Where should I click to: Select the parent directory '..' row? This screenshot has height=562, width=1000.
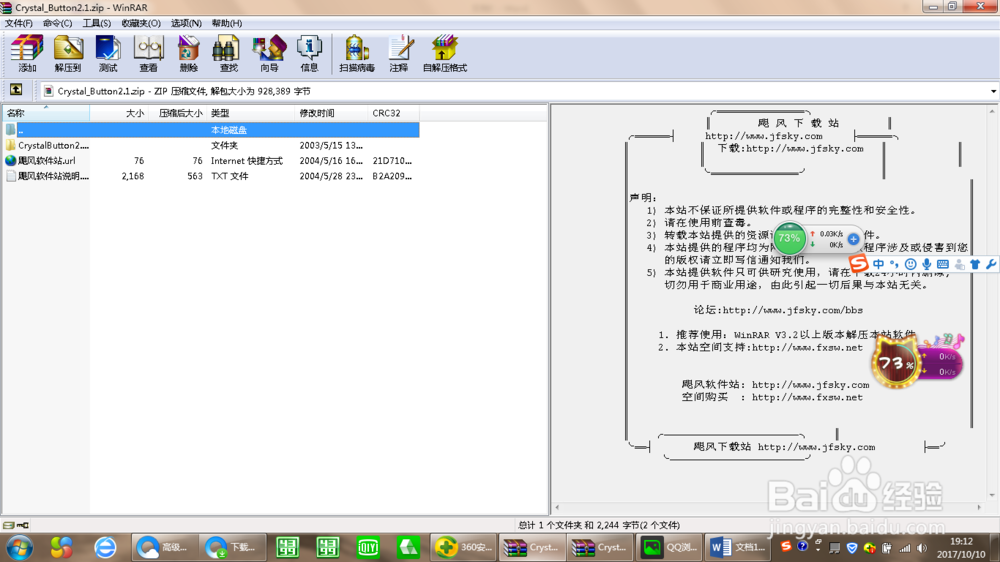pos(211,129)
